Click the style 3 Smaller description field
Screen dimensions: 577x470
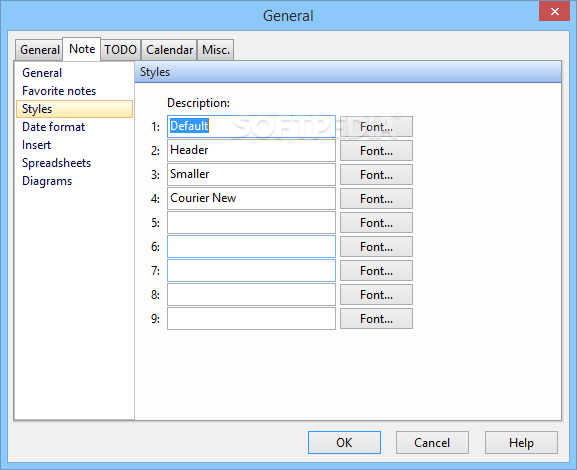[251, 174]
